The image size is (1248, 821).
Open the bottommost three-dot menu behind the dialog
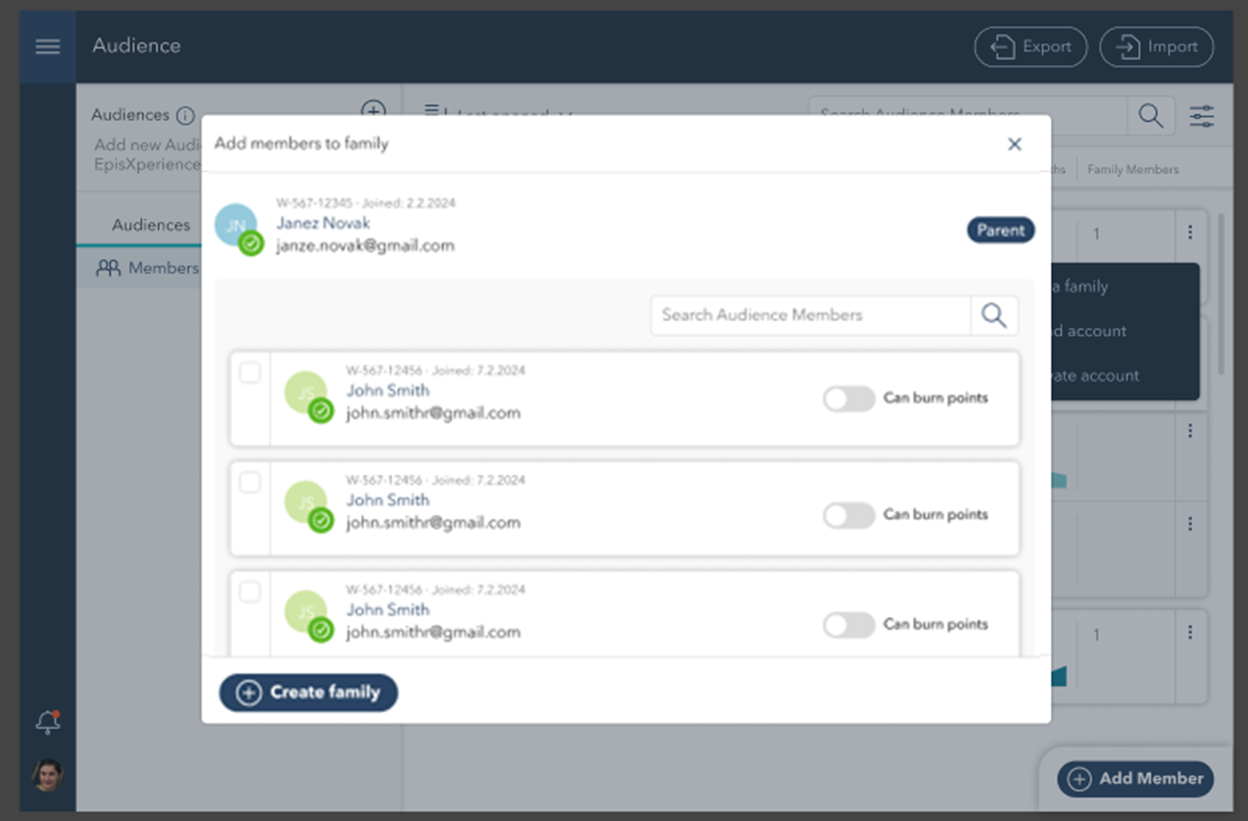pyautogui.click(x=1190, y=632)
